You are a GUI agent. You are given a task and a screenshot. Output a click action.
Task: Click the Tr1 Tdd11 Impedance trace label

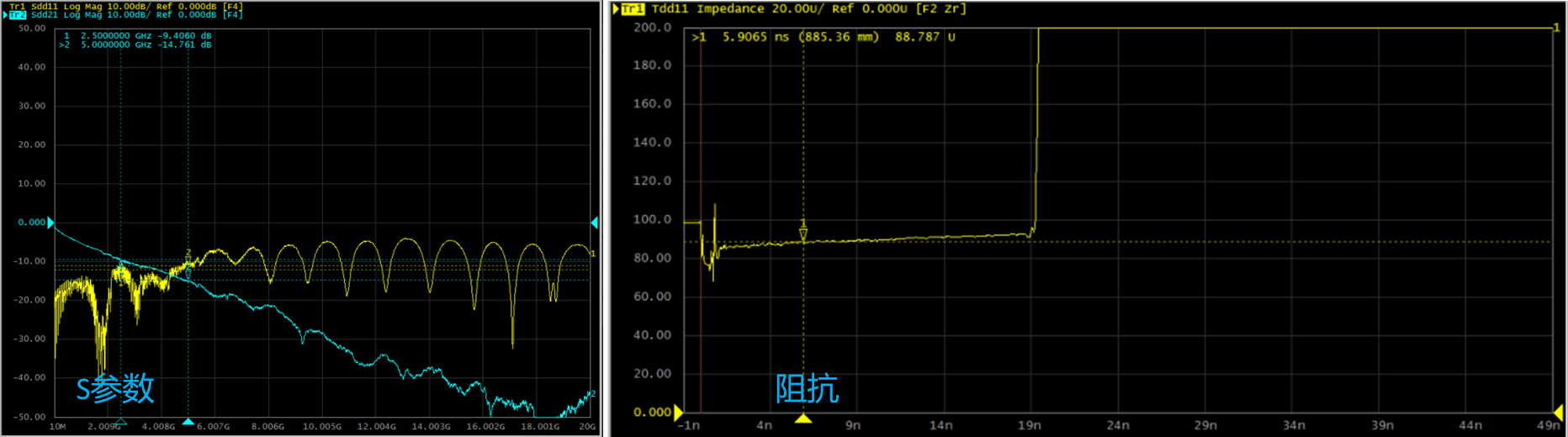pos(791,9)
